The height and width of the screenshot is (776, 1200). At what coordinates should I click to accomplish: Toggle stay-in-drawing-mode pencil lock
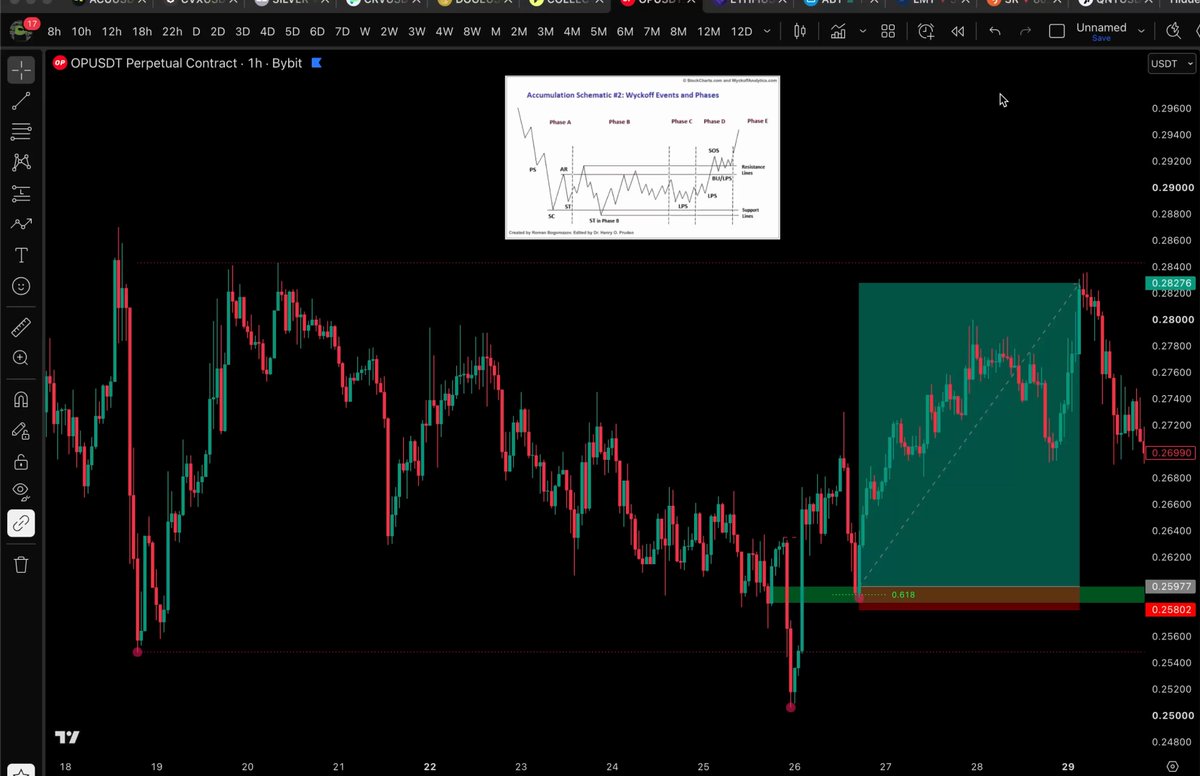(x=21, y=431)
